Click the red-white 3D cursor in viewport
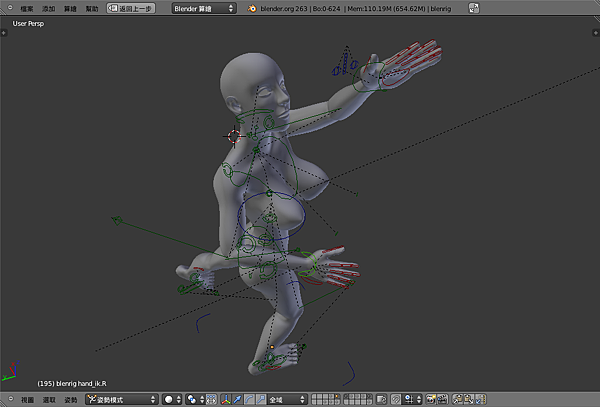The width and height of the screenshot is (600, 407). (x=235, y=135)
